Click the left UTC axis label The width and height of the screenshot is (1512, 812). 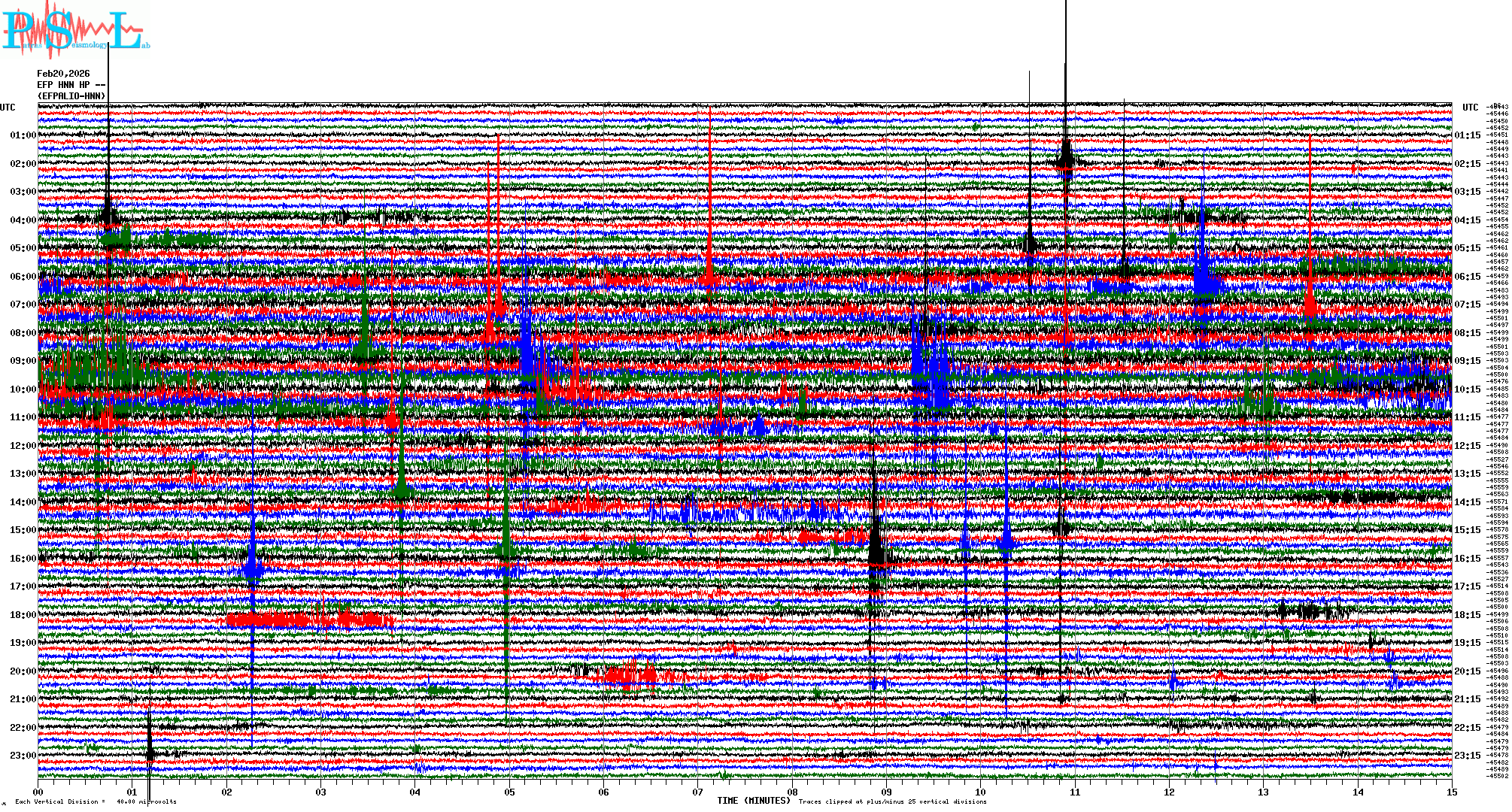8,108
